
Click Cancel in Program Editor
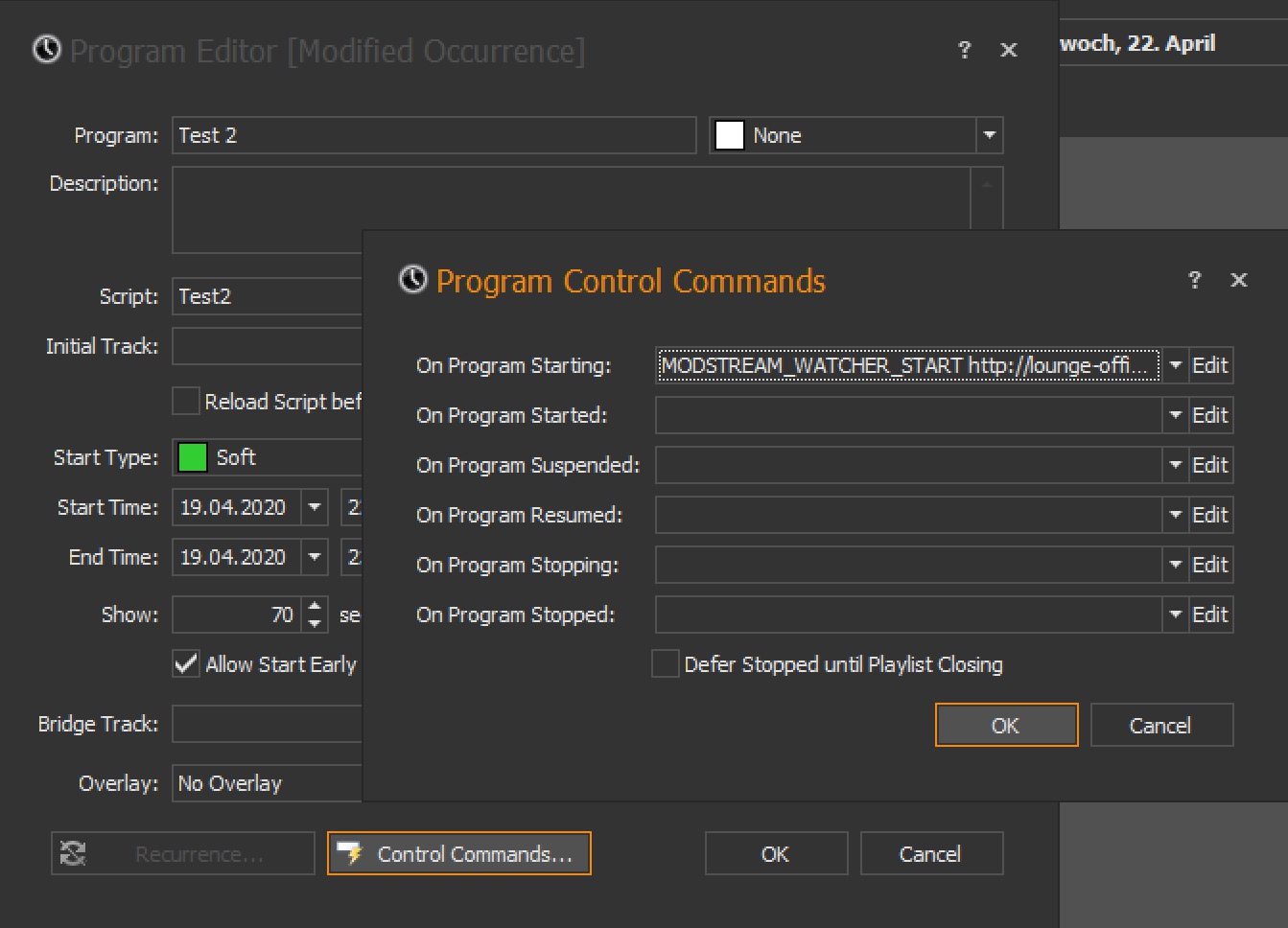point(931,853)
